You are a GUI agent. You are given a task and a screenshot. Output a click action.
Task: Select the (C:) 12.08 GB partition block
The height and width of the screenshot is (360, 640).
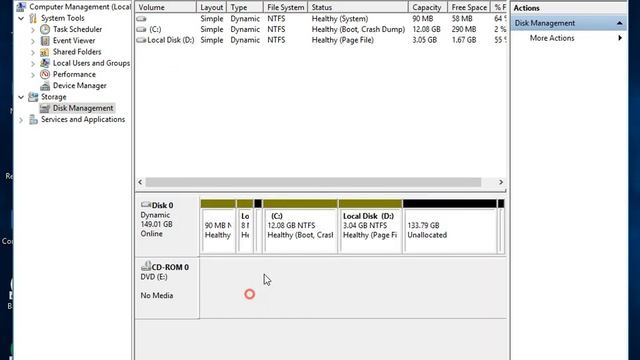(x=300, y=227)
